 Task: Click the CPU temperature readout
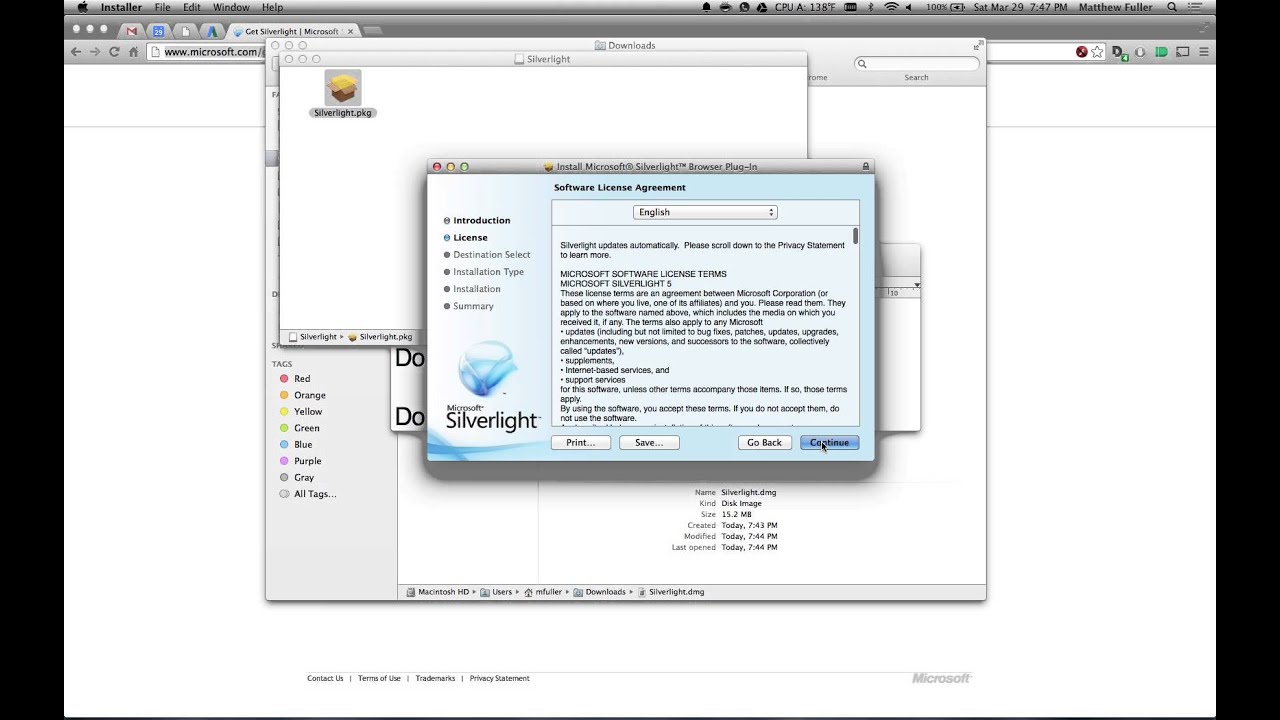(805, 7)
